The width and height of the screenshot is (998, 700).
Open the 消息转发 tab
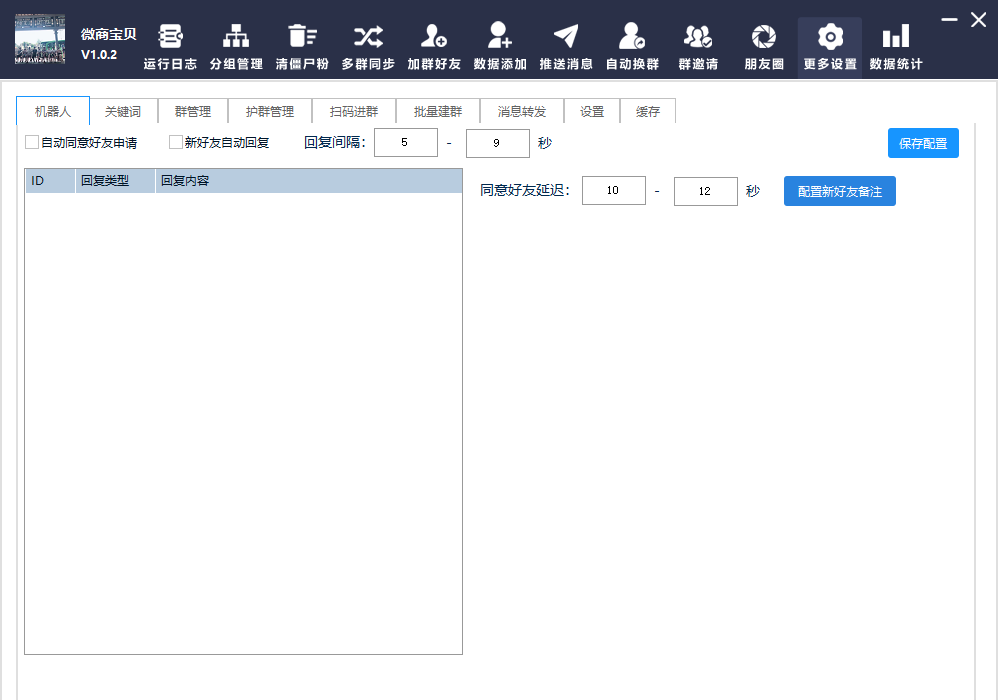tap(522, 112)
